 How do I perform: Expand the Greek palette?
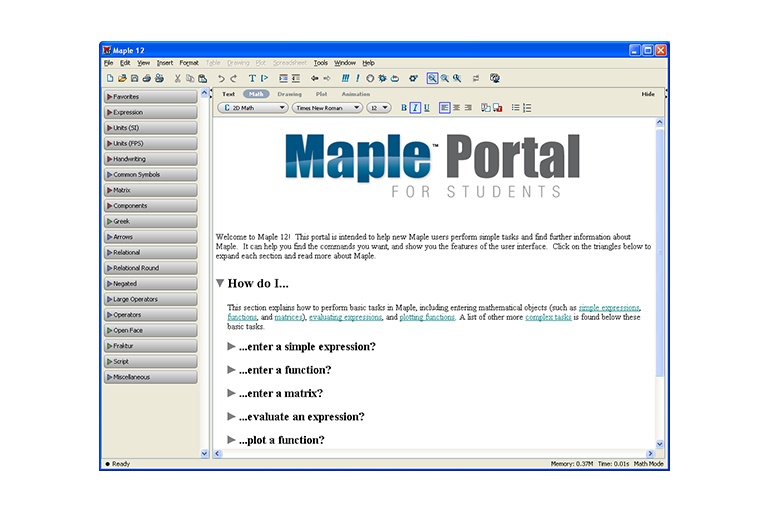point(151,221)
